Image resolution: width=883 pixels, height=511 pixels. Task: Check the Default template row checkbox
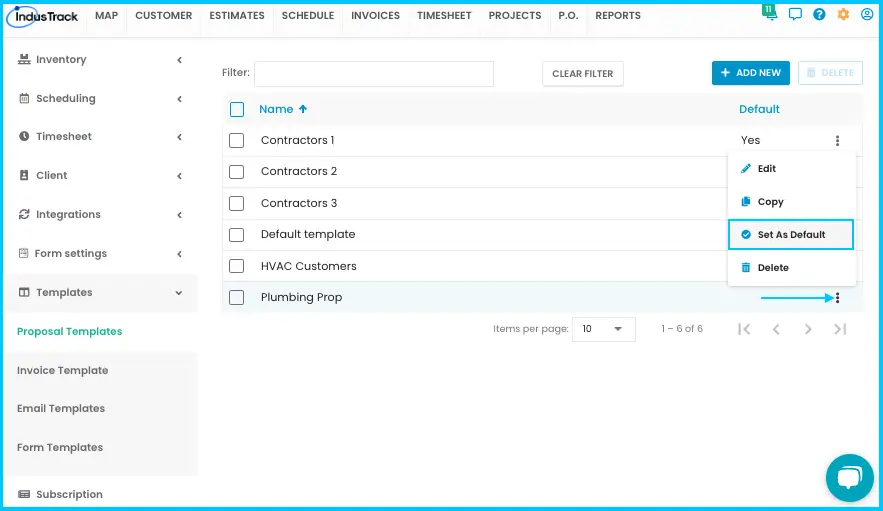237,234
